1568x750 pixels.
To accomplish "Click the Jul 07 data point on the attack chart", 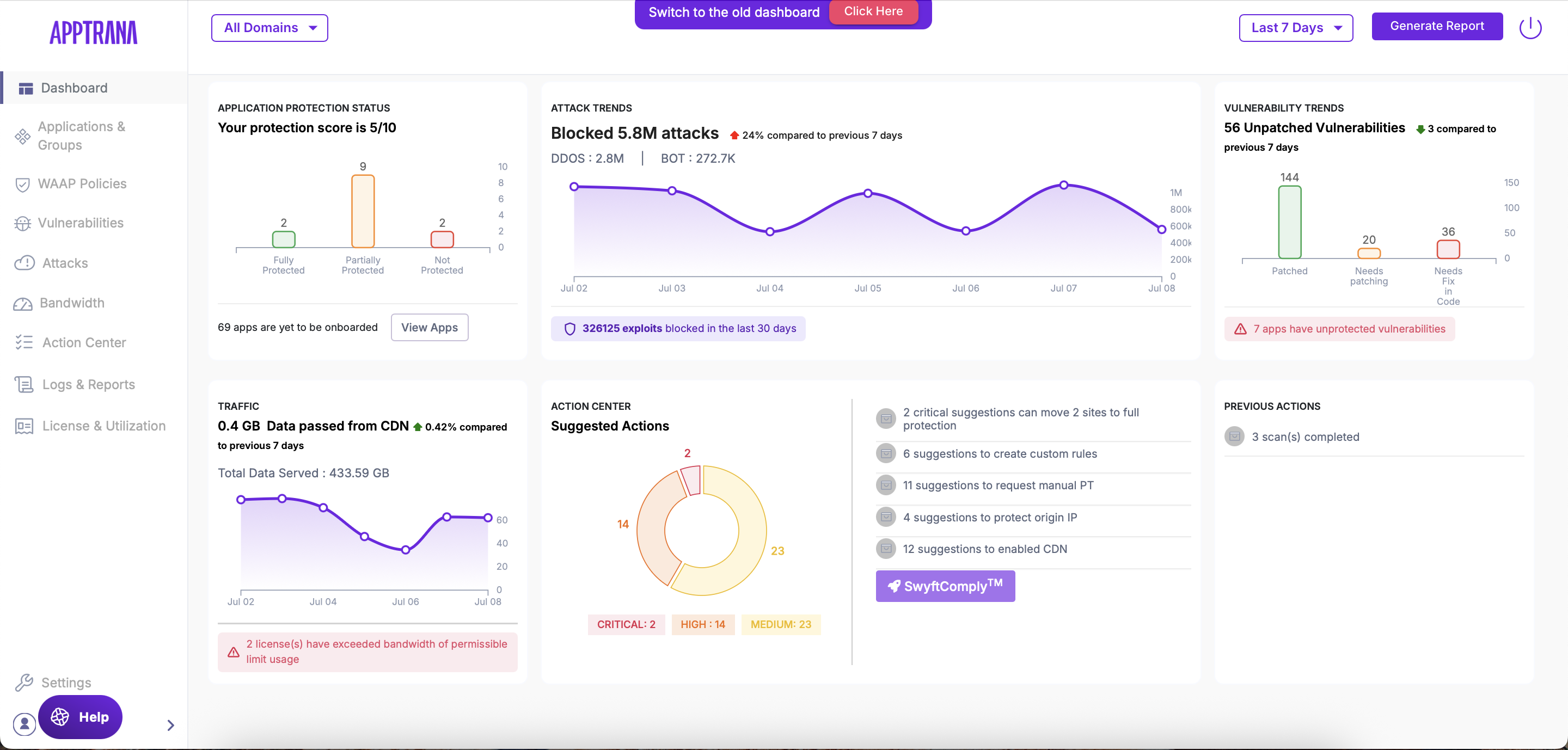I will click(x=1063, y=185).
